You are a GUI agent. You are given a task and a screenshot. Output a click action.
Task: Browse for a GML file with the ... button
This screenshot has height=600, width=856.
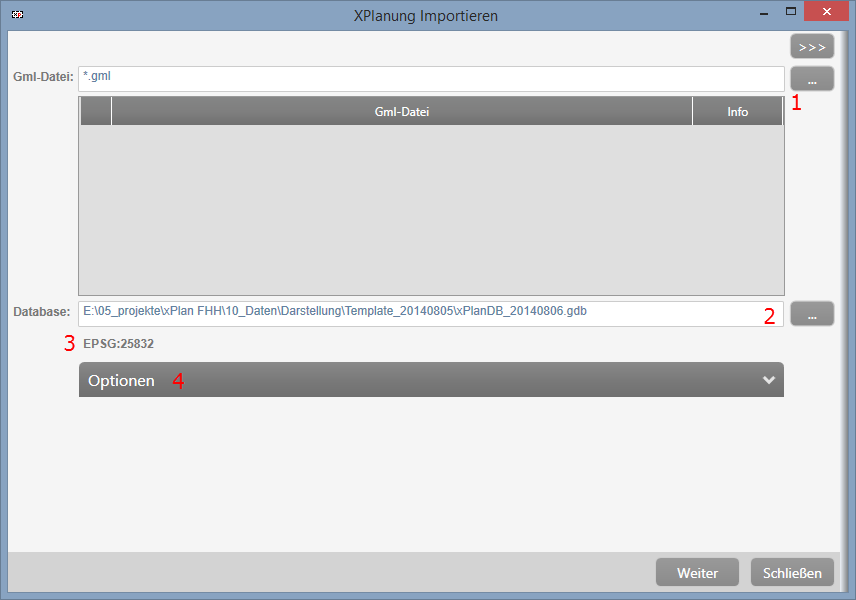point(811,79)
